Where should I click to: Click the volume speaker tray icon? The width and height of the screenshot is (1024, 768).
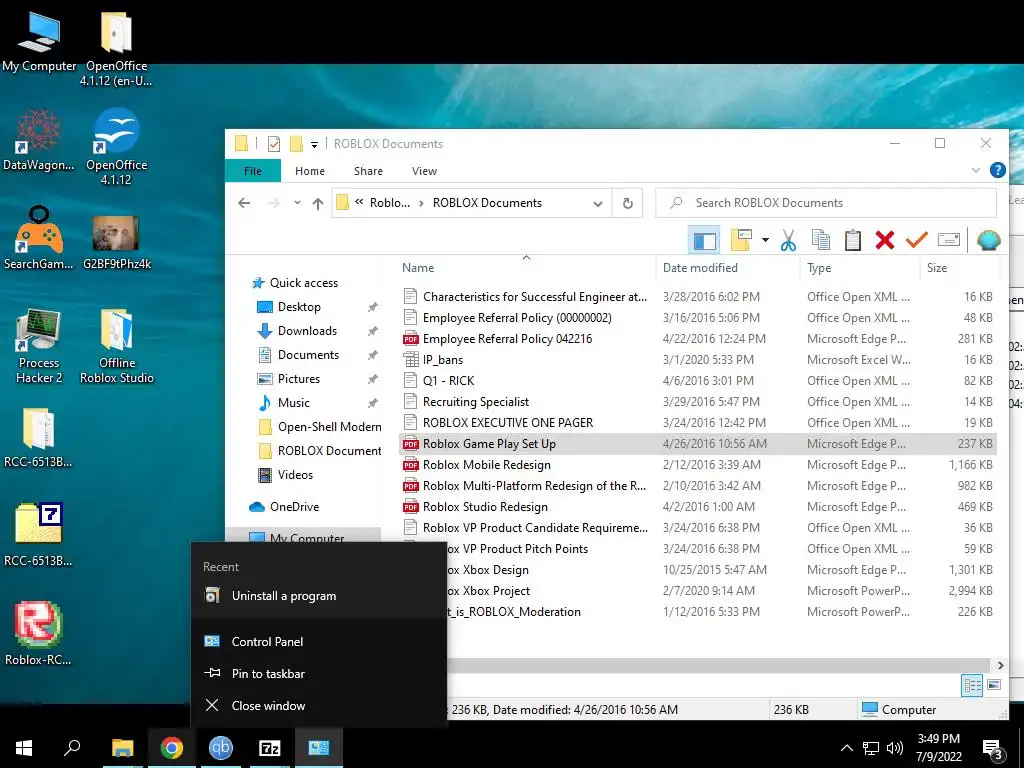pos(895,748)
